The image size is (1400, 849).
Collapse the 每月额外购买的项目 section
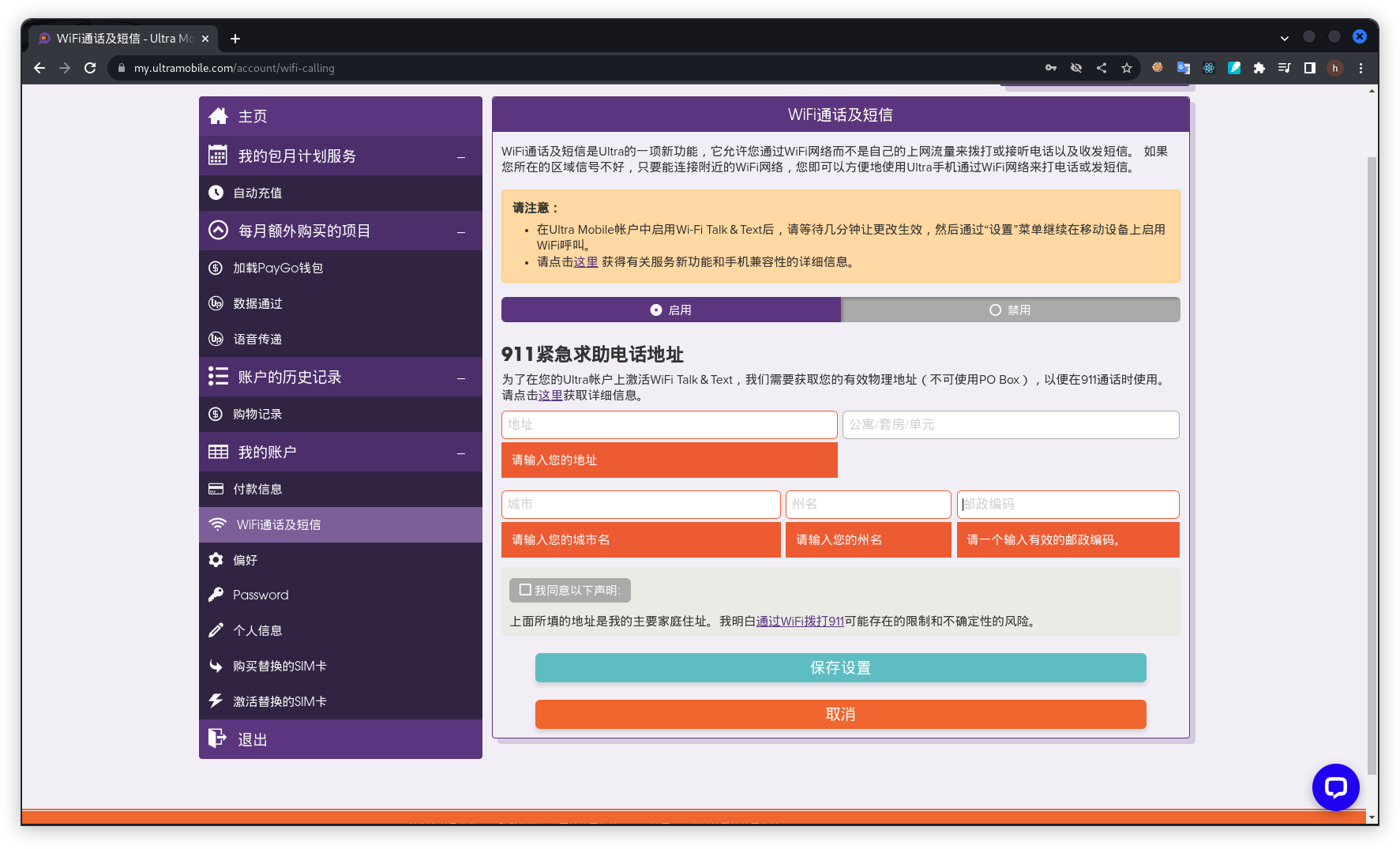461,231
